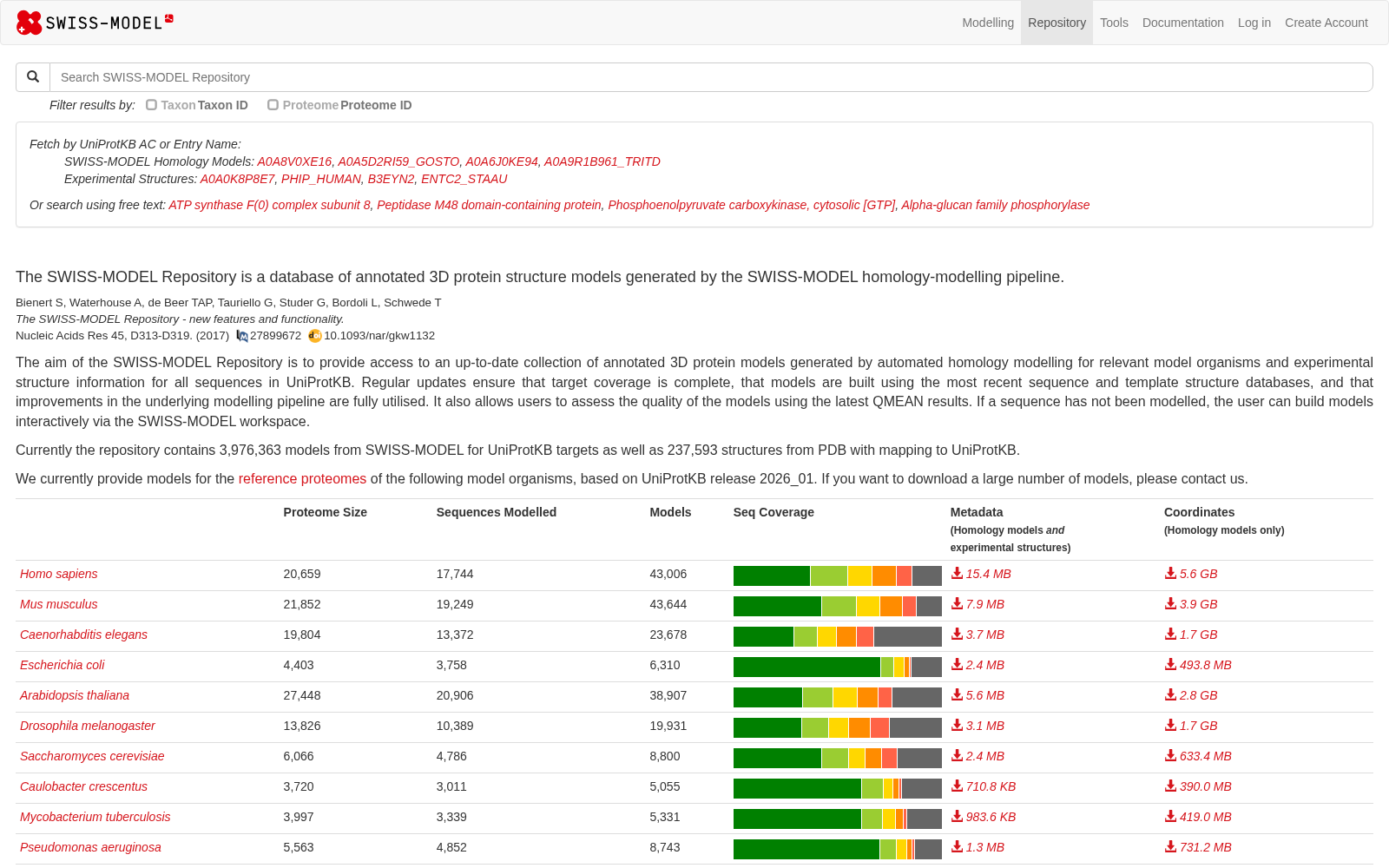Download Drosophila melanogaster 3.1 MB metadata

(978, 726)
